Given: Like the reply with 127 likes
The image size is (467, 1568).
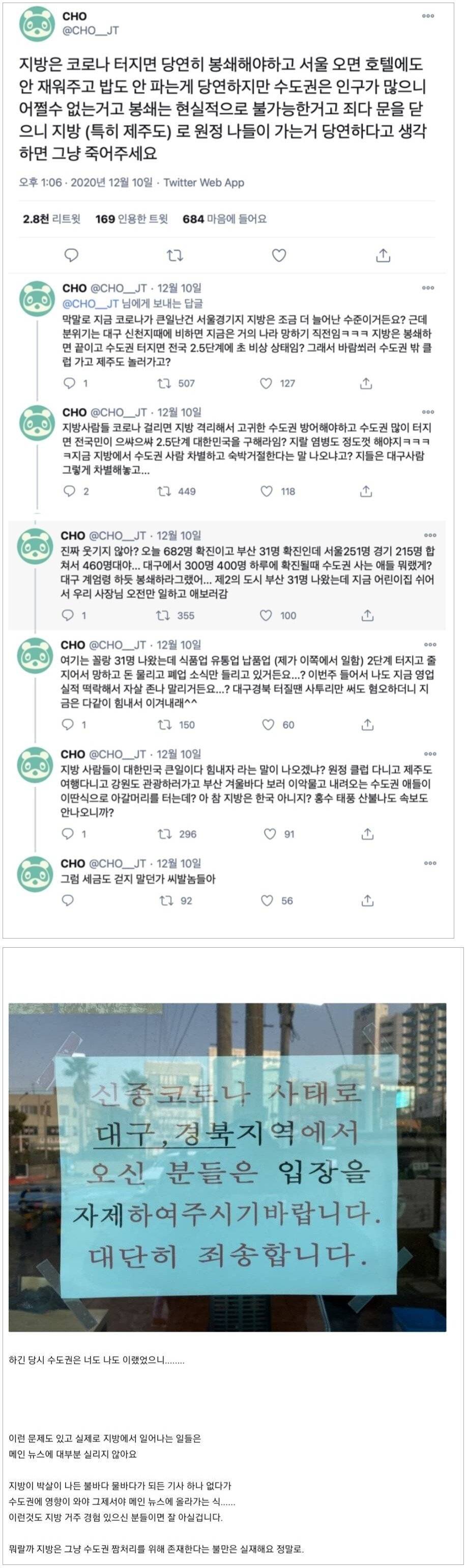Looking at the screenshot, I should tap(267, 383).
